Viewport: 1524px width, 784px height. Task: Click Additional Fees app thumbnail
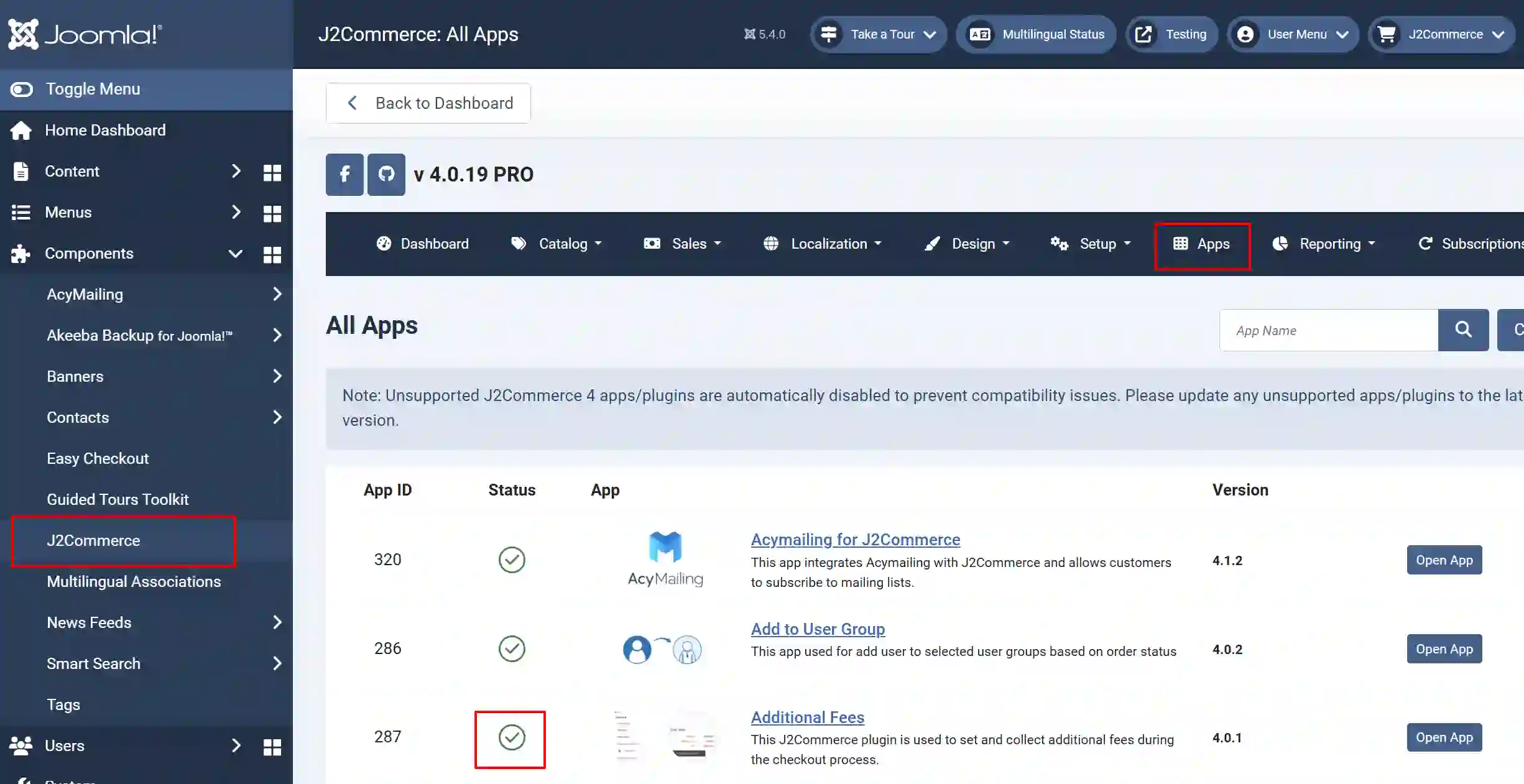[x=664, y=737]
